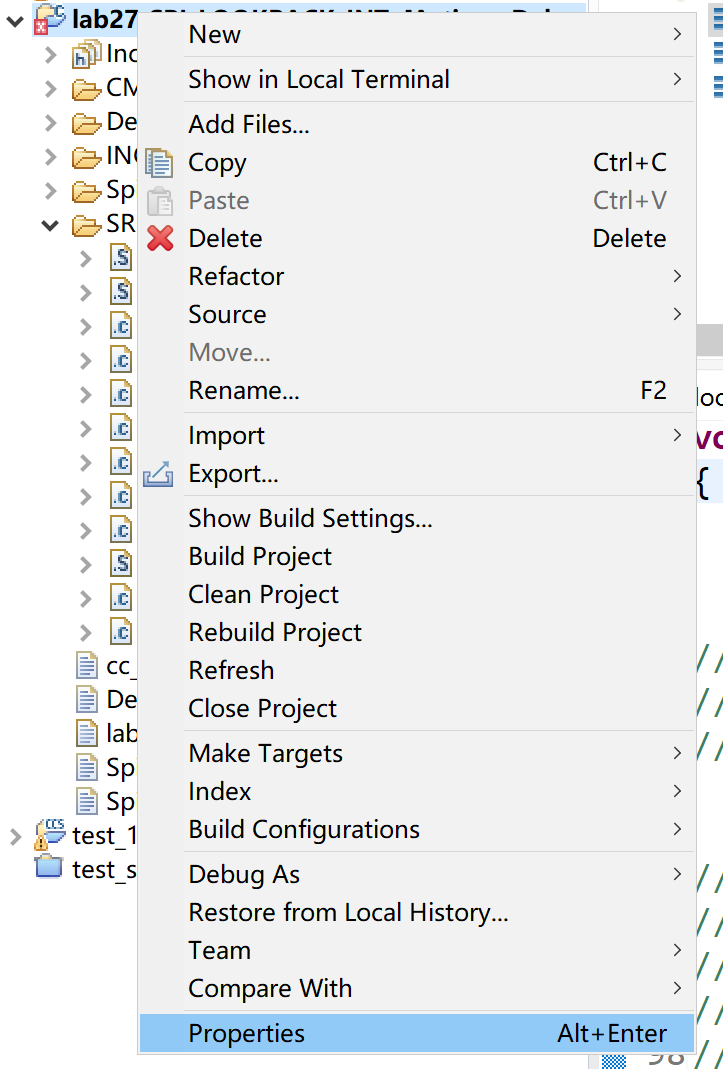This screenshot has height=1069, width=723.
Task: Open Properties from the context menu
Action: click(x=246, y=1034)
